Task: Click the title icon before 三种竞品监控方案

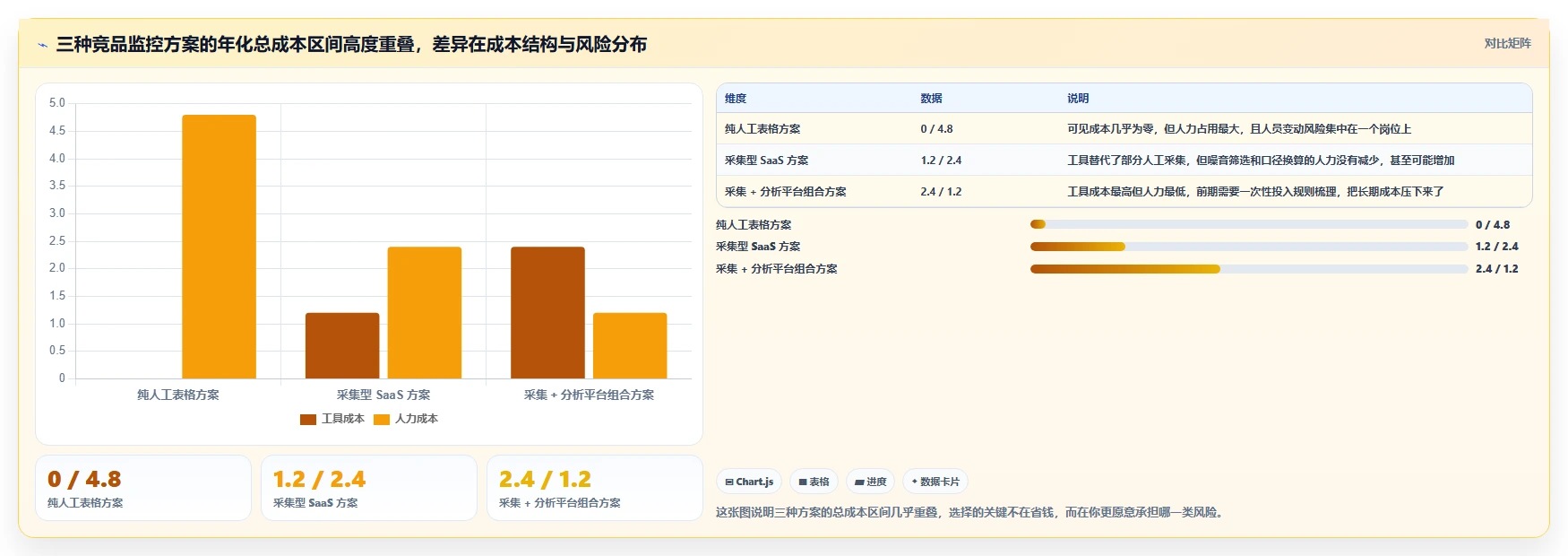Action: point(42,45)
